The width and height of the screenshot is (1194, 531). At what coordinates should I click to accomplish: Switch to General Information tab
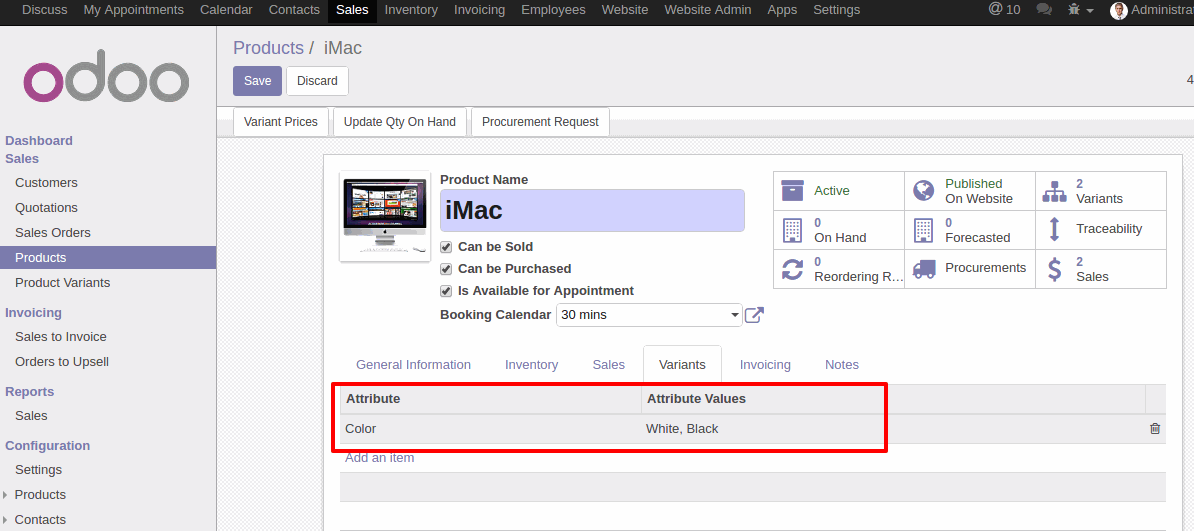(x=413, y=365)
